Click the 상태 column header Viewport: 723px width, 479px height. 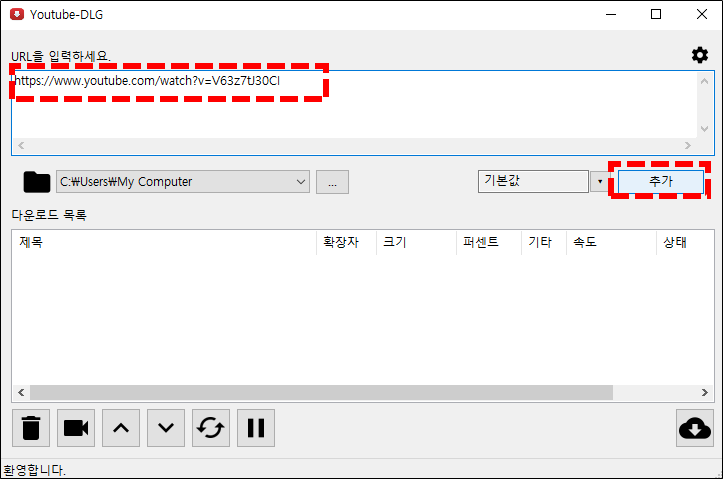(685, 242)
